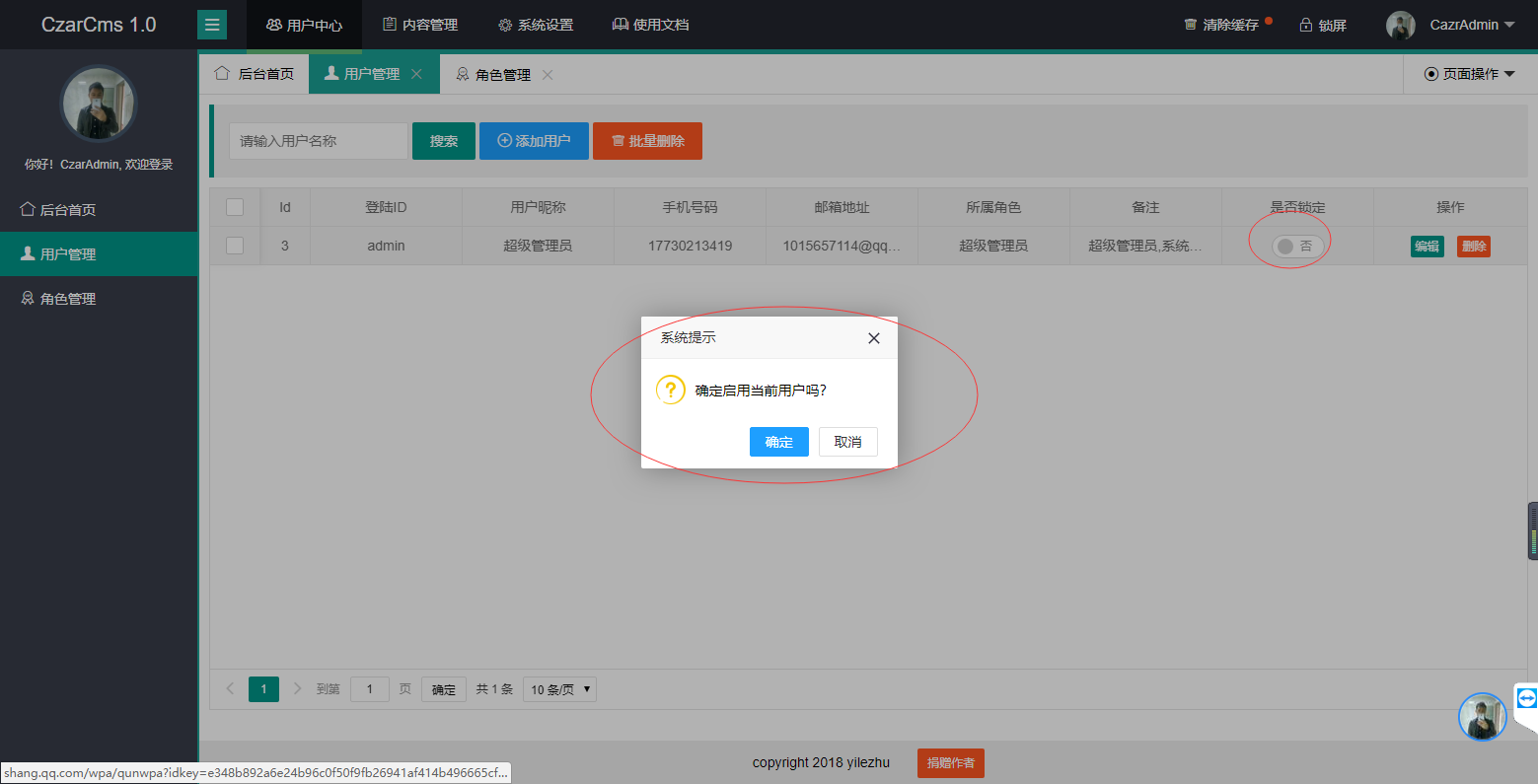Open the 系统设置 top menu
Viewport: 1538px width, 784px height.
[536, 25]
